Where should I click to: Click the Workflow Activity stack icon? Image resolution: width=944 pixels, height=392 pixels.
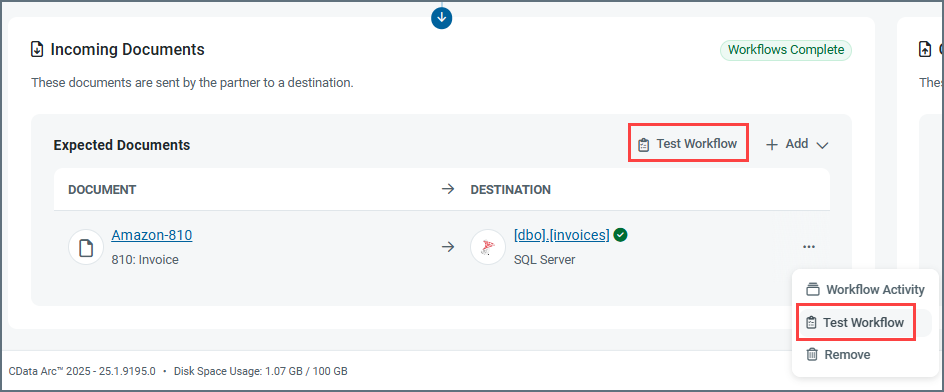[x=813, y=290]
